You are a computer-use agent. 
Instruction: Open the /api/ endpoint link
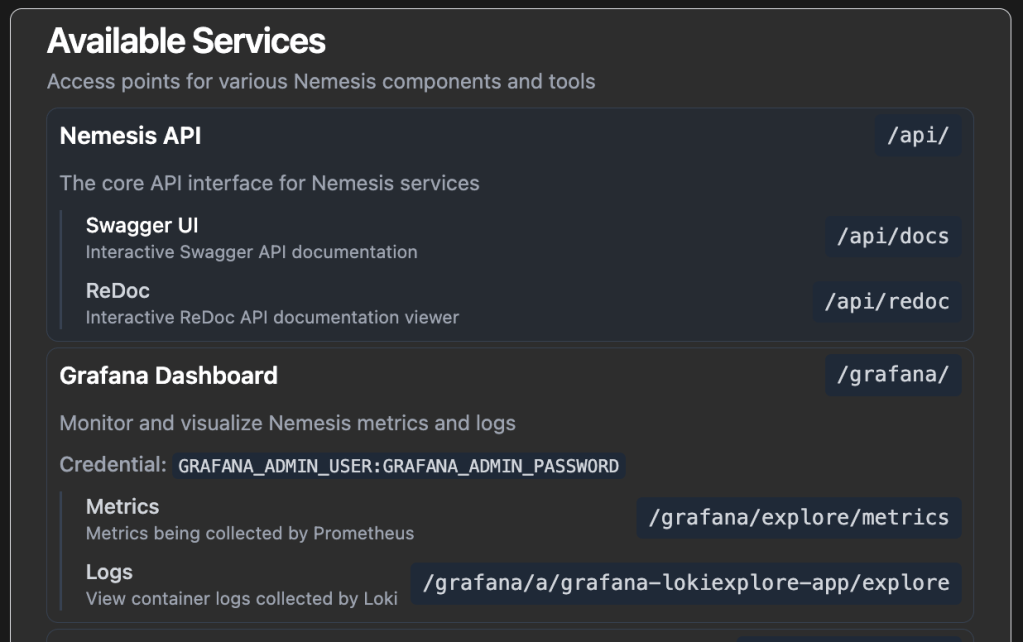pos(917,136)
